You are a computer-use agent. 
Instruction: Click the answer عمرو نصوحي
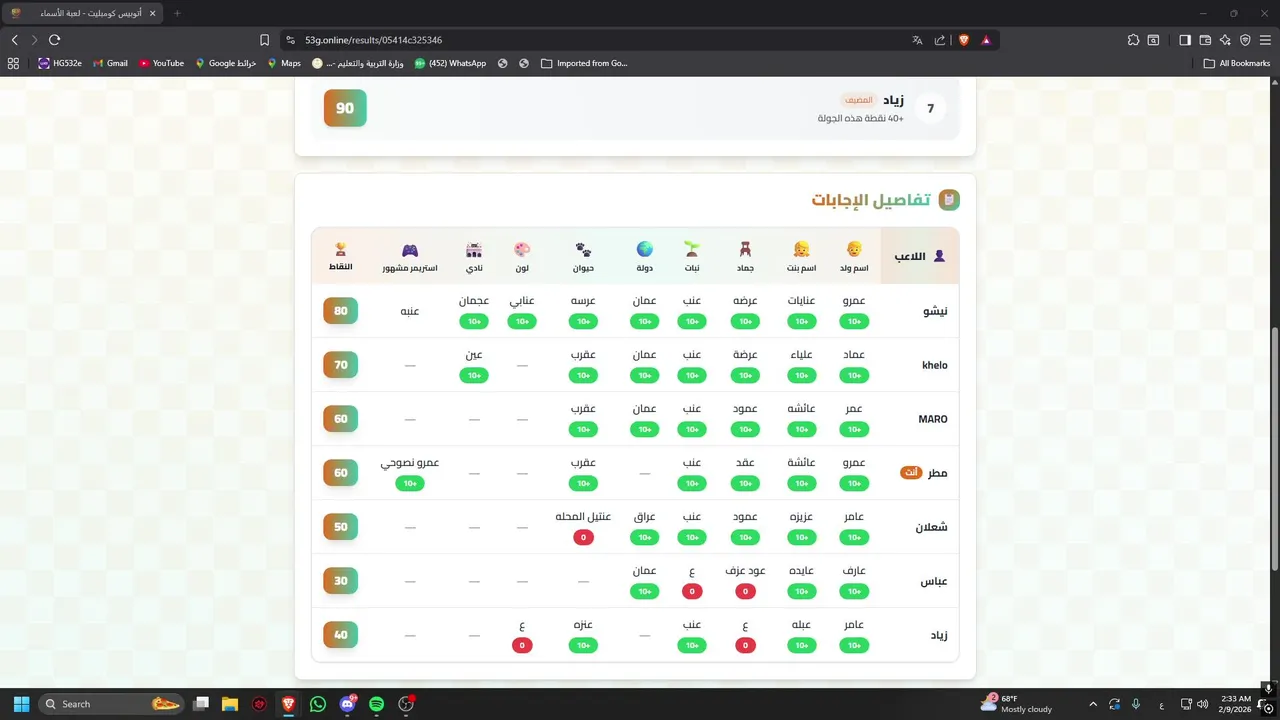(410, 463)
